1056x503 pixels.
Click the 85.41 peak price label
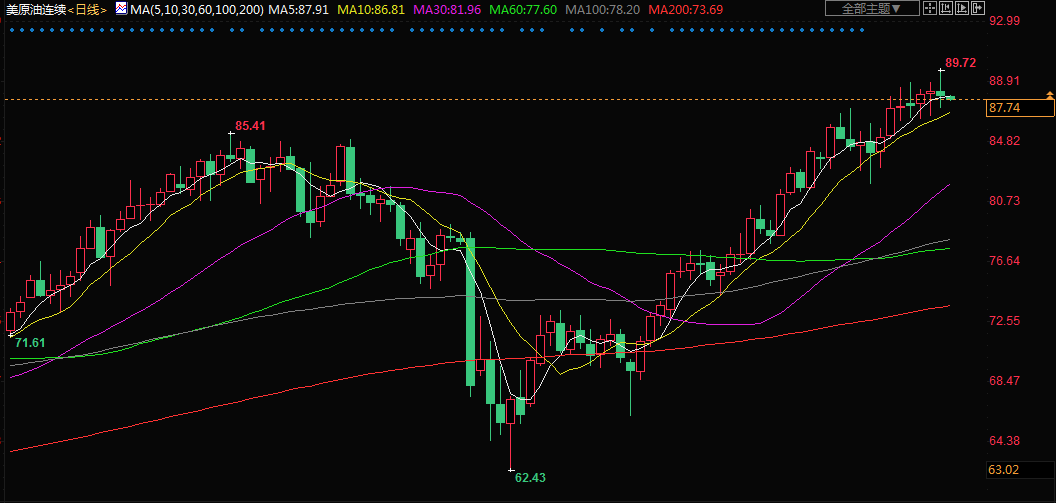(250, 126)
